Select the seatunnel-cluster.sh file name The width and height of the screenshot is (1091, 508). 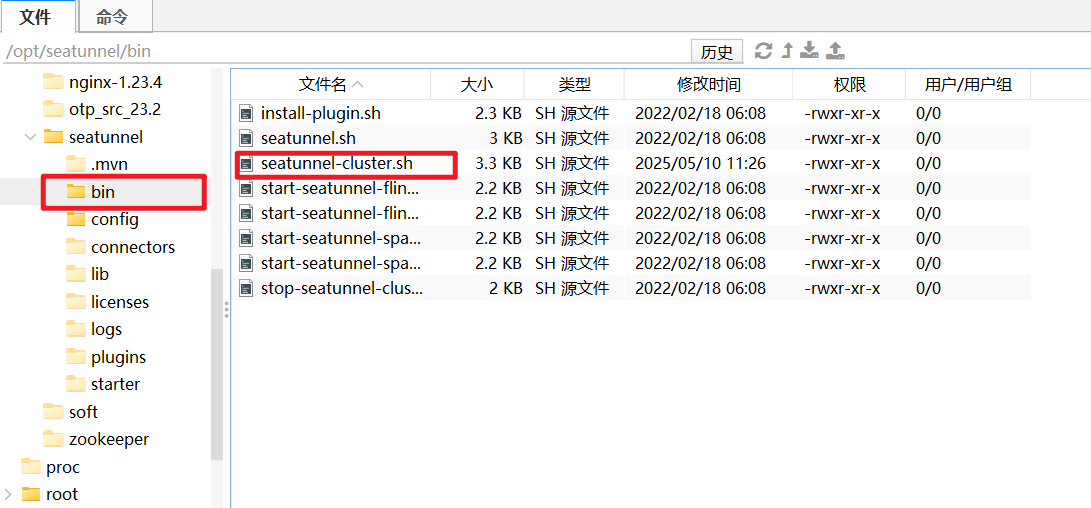(337, 163)
